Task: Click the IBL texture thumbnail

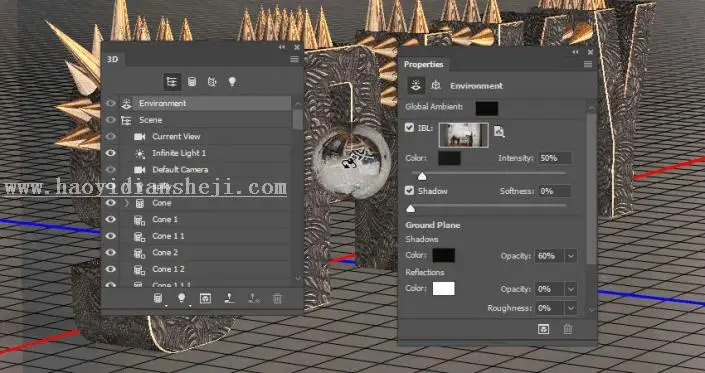Action: point(464,135)
